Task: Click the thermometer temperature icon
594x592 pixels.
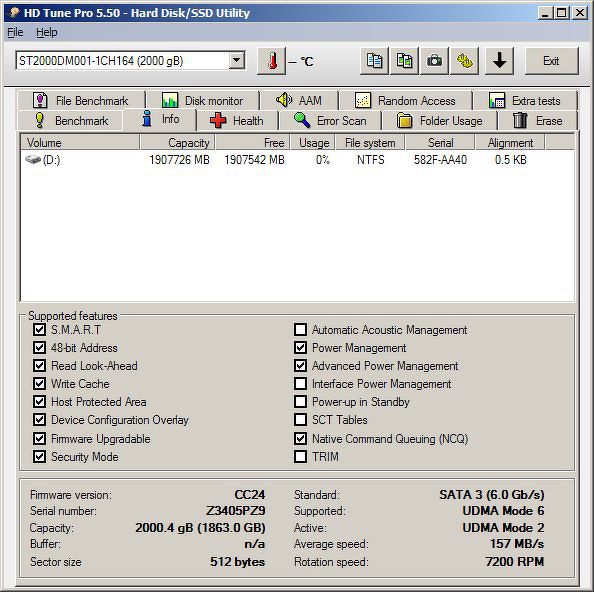Action: click(x=271, y=61)
